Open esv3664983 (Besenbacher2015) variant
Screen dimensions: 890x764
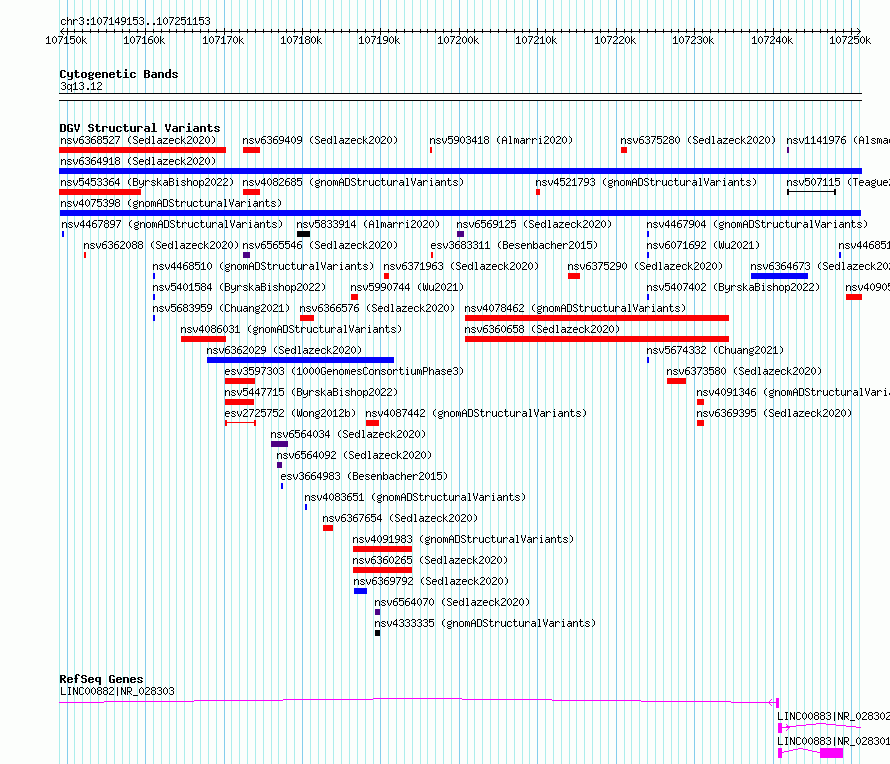tap(364, 476)
